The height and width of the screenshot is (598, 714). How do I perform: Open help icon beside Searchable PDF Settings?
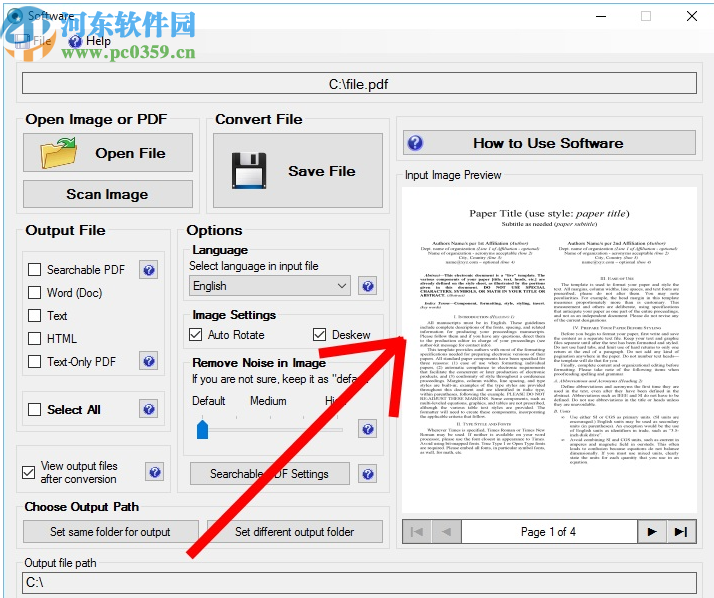(367, 474)
